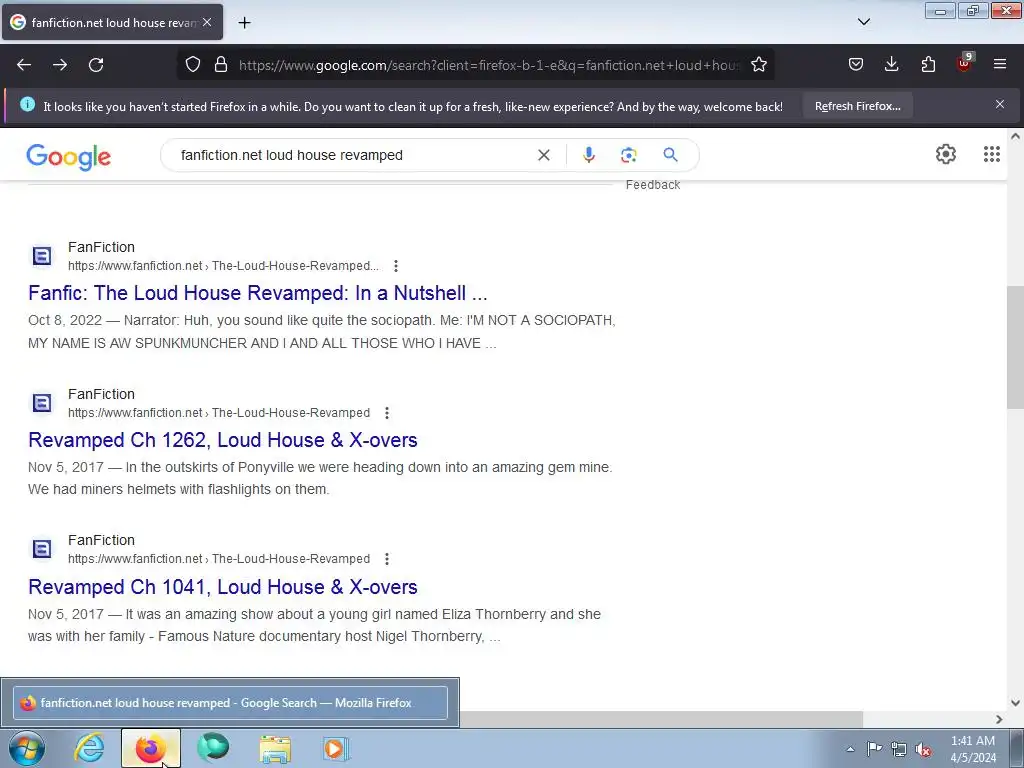
Task: Click FanFiction favicon of Ch 1262 result
Action: pyautogui.click(x=42, y=403)
